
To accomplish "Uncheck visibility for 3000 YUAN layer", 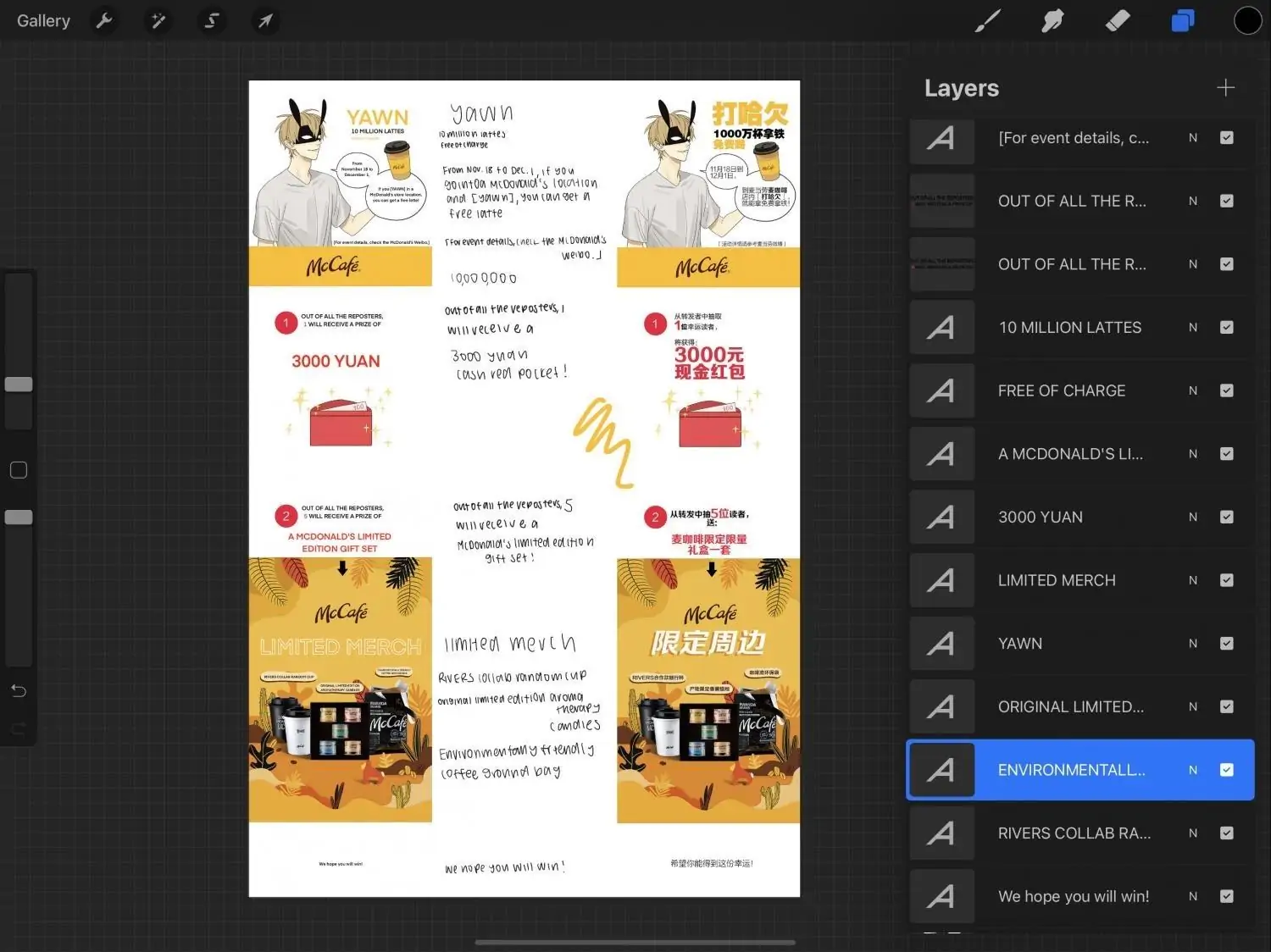I will 1226,517.
